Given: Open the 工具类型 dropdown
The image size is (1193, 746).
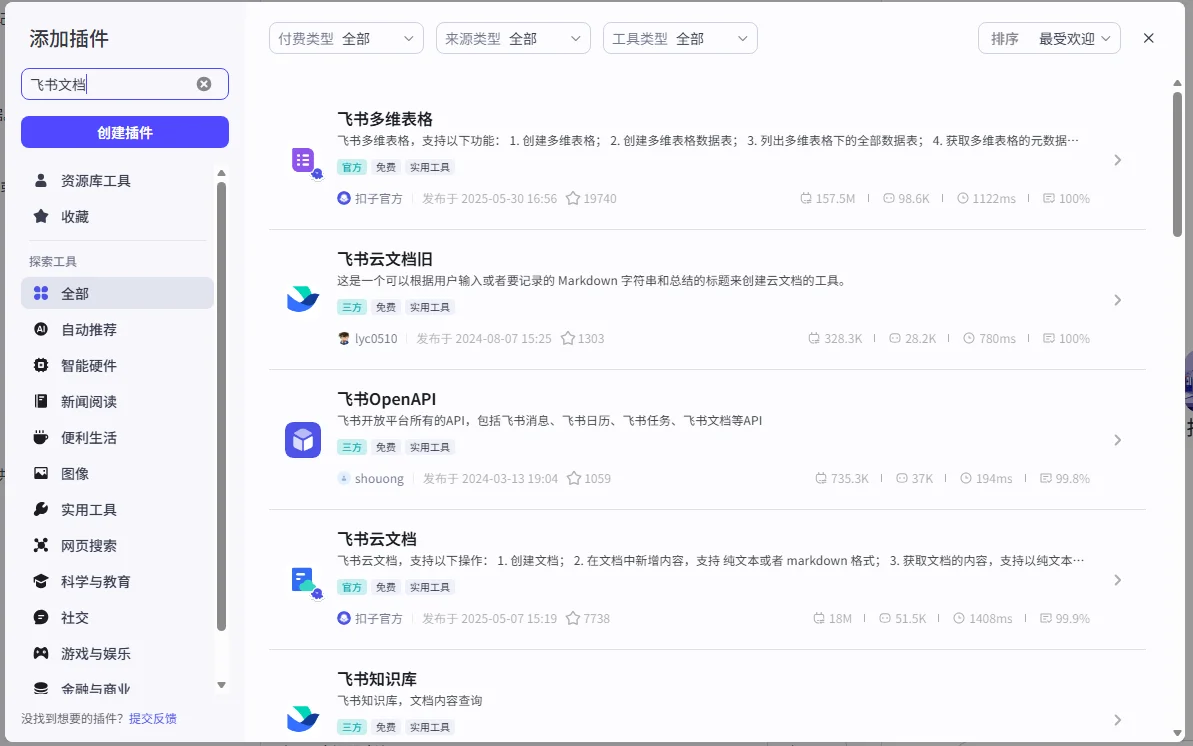Looking at the screenshot, I should pyautogui.click(x=680, y=38).
